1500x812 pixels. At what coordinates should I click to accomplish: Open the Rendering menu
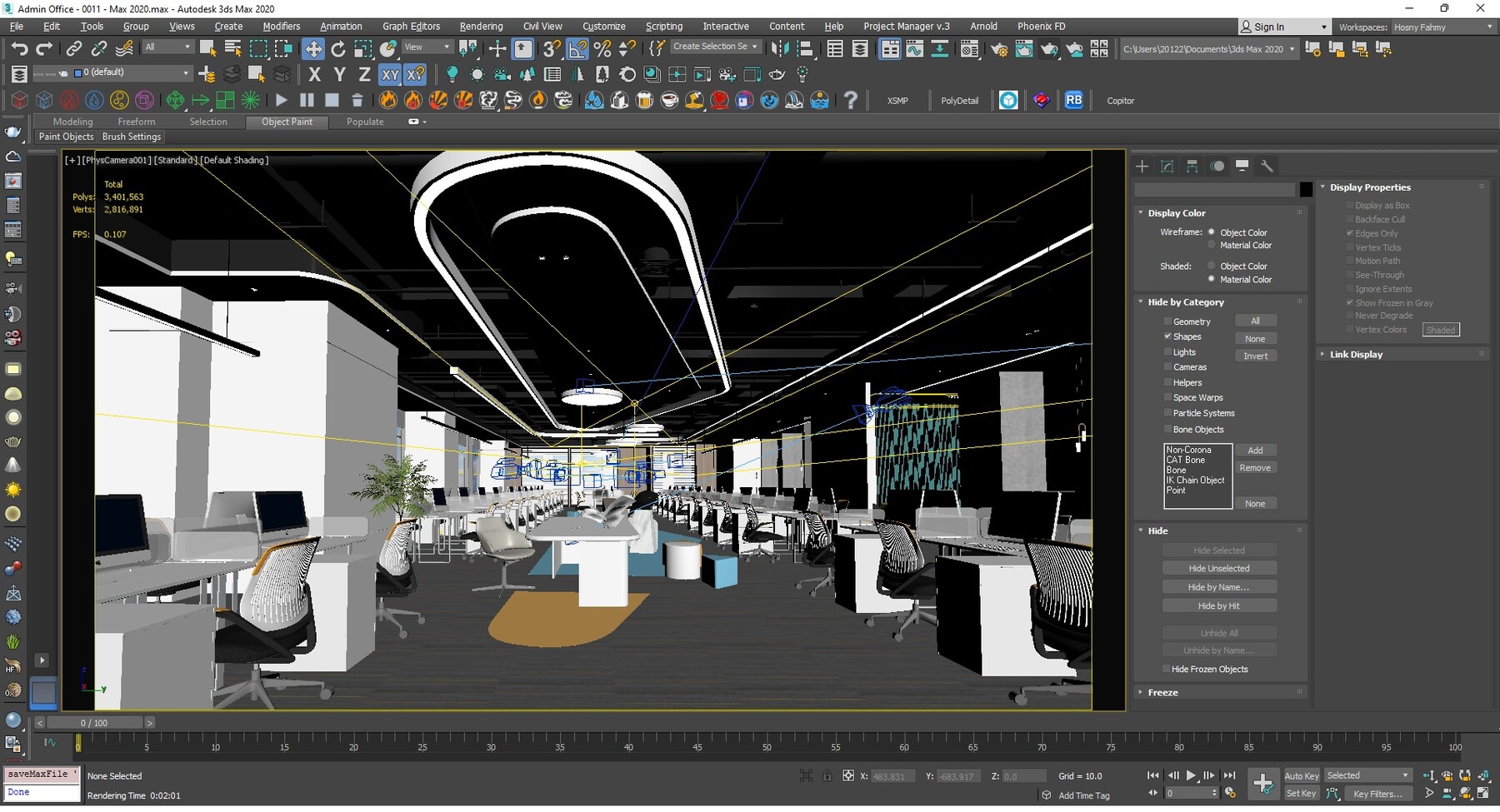coord(481,26)
